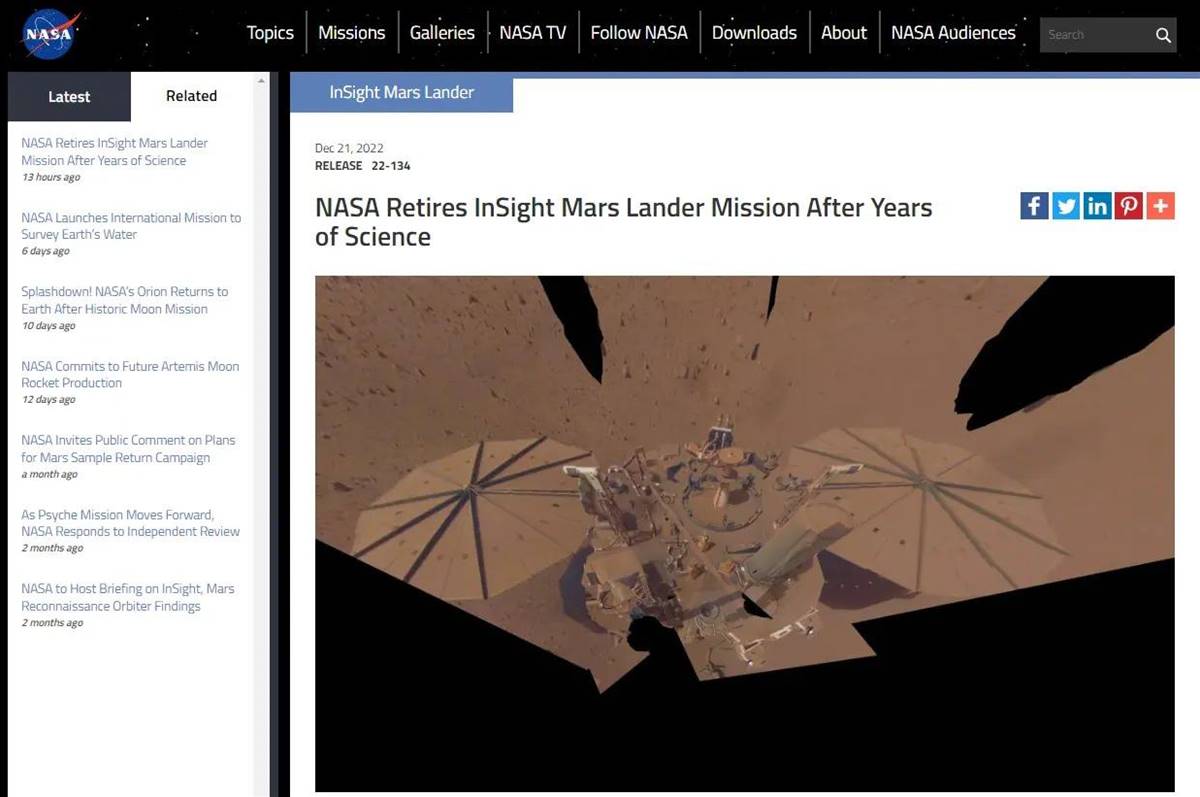
Task: Click the search magnifier icon
Action: 1163,35
